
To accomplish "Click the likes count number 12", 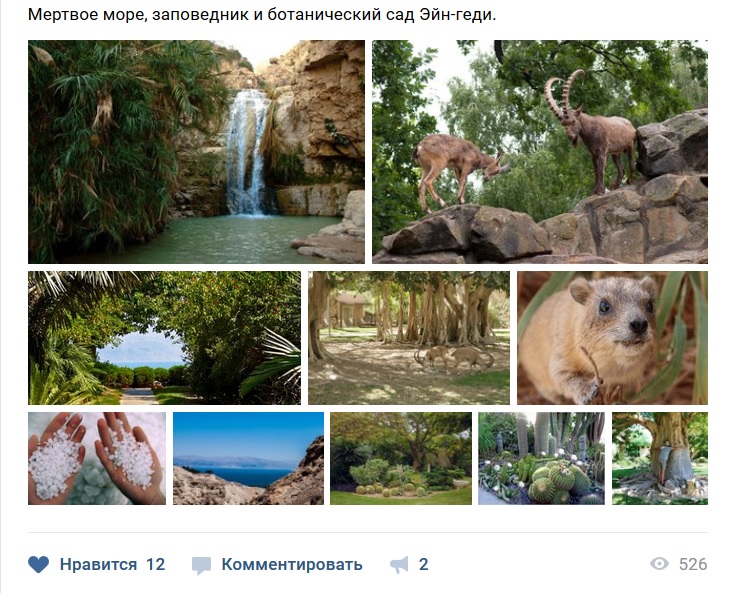I will click(155, 564).
